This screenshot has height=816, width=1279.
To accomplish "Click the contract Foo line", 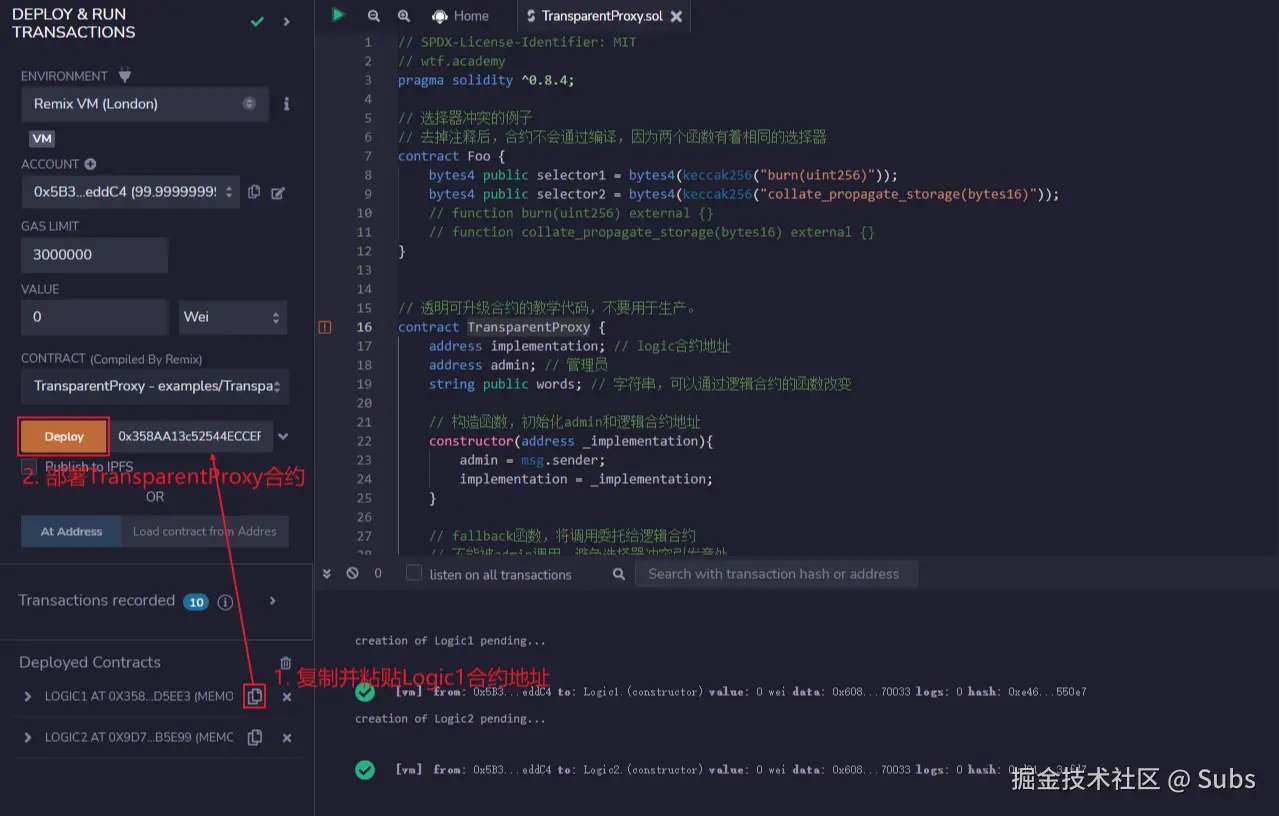I will tap(451, 156).
